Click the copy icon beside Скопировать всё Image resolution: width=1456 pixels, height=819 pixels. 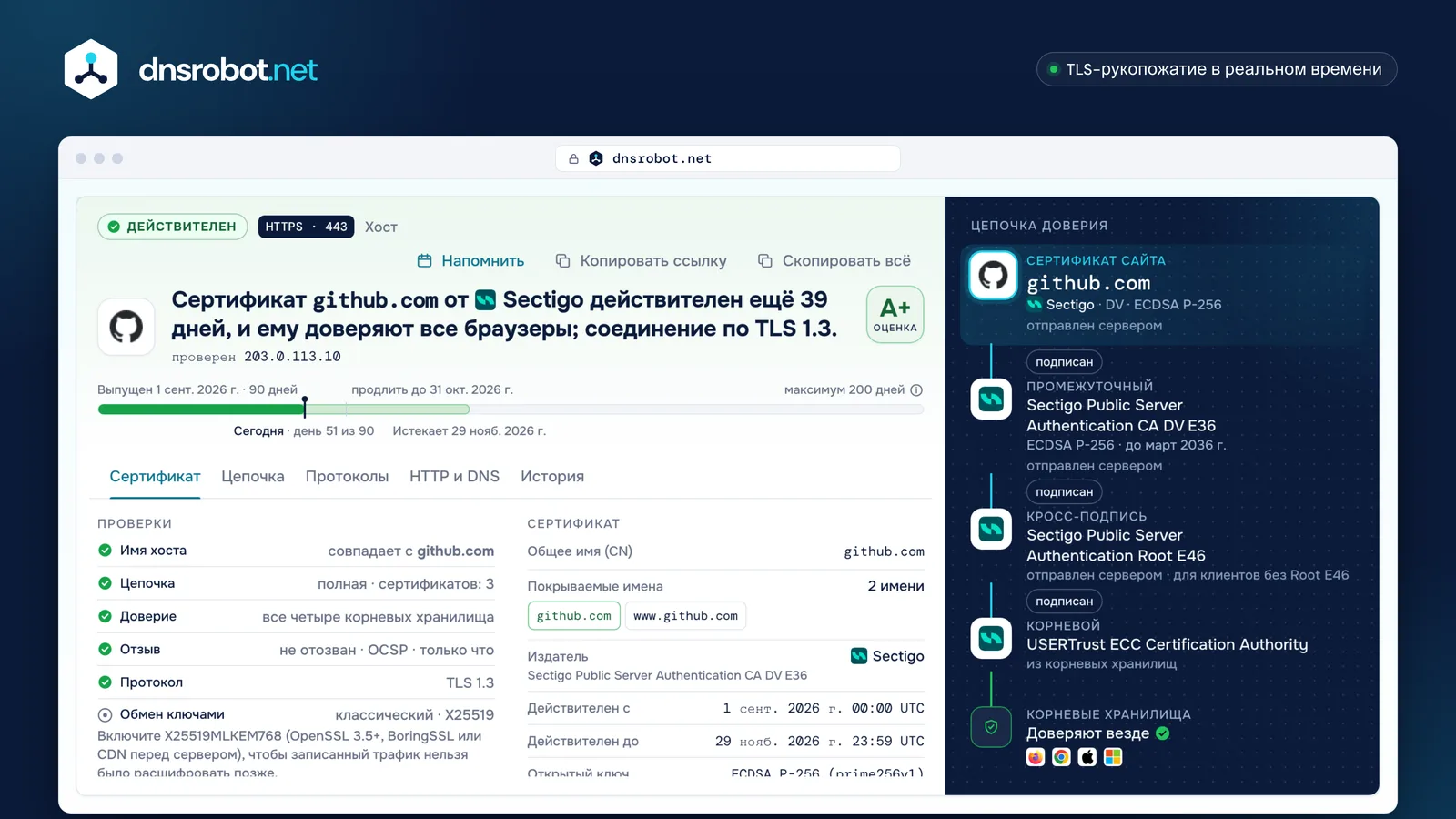click(x=765, y=261)
